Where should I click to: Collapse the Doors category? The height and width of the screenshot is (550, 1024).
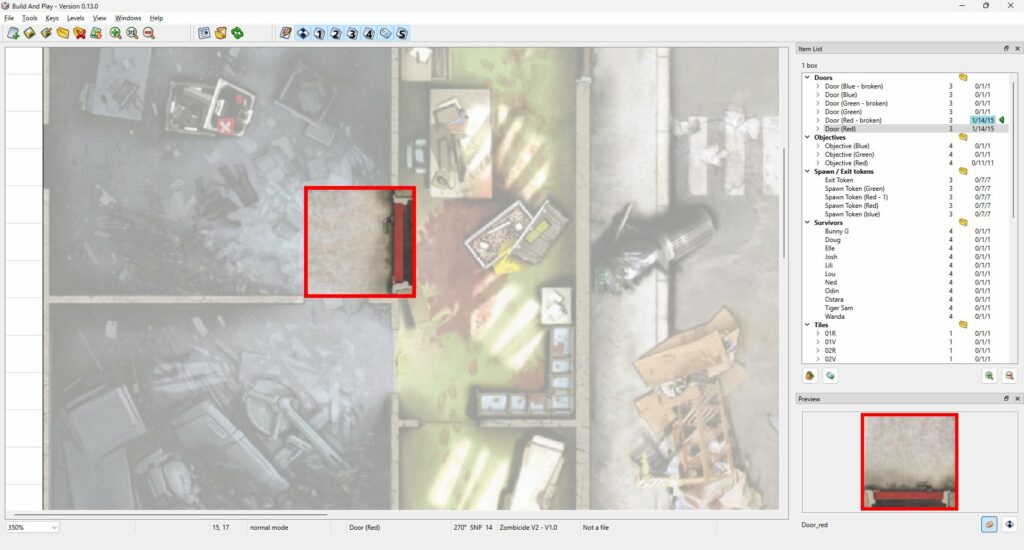coord(808,78)
